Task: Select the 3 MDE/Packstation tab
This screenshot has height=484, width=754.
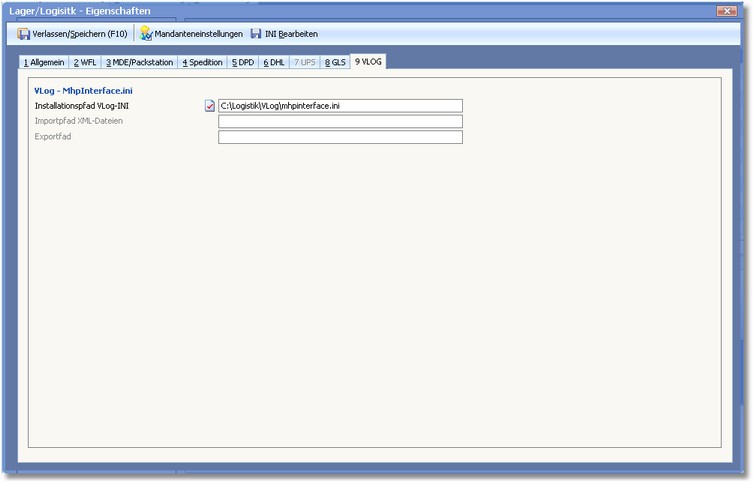Action: (x=139, y=62)
